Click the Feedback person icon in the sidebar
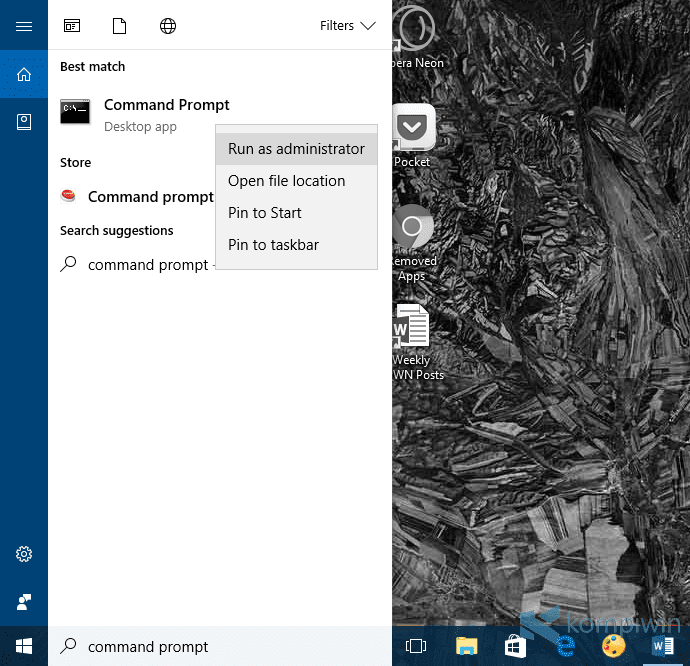Viewport: 690px width, 666px height. coord(24,602)
